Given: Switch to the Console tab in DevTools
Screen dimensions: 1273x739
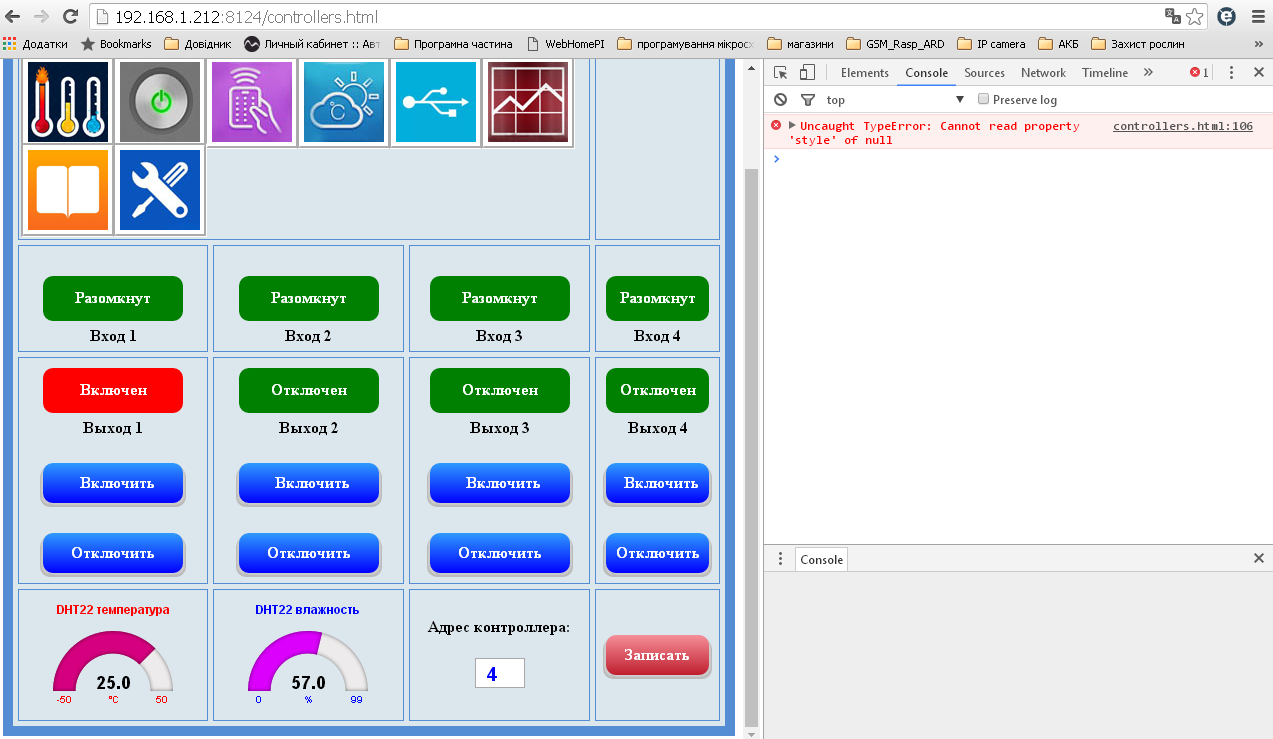Looking at the screenshot, I should [926, 72].
